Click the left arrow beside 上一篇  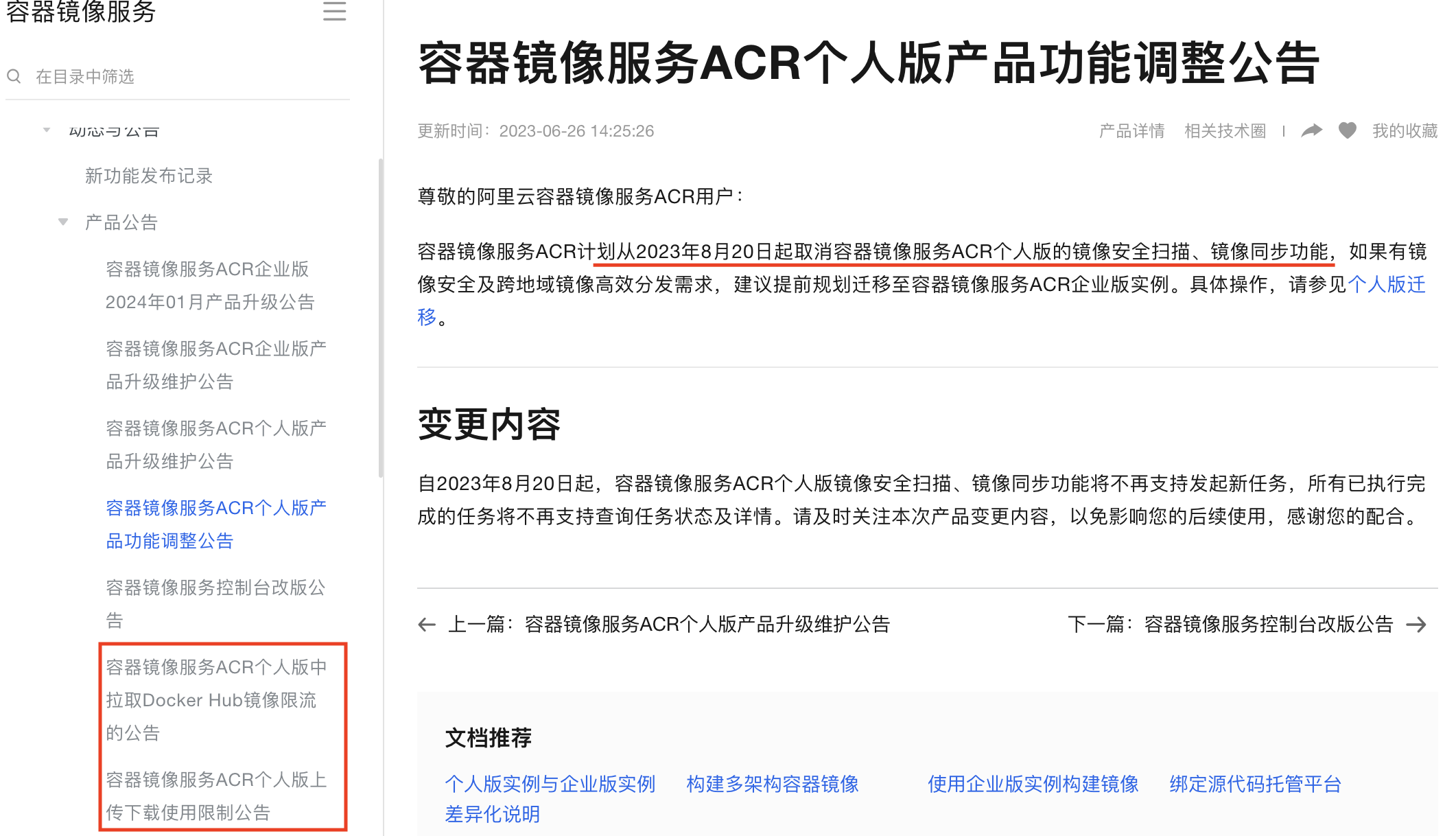point(427,624)
